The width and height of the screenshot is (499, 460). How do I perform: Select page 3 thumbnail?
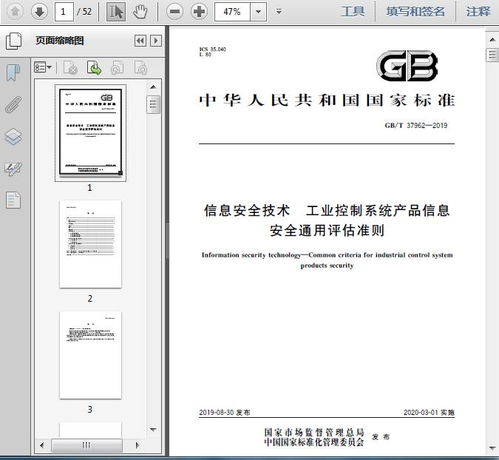(90, 355)
